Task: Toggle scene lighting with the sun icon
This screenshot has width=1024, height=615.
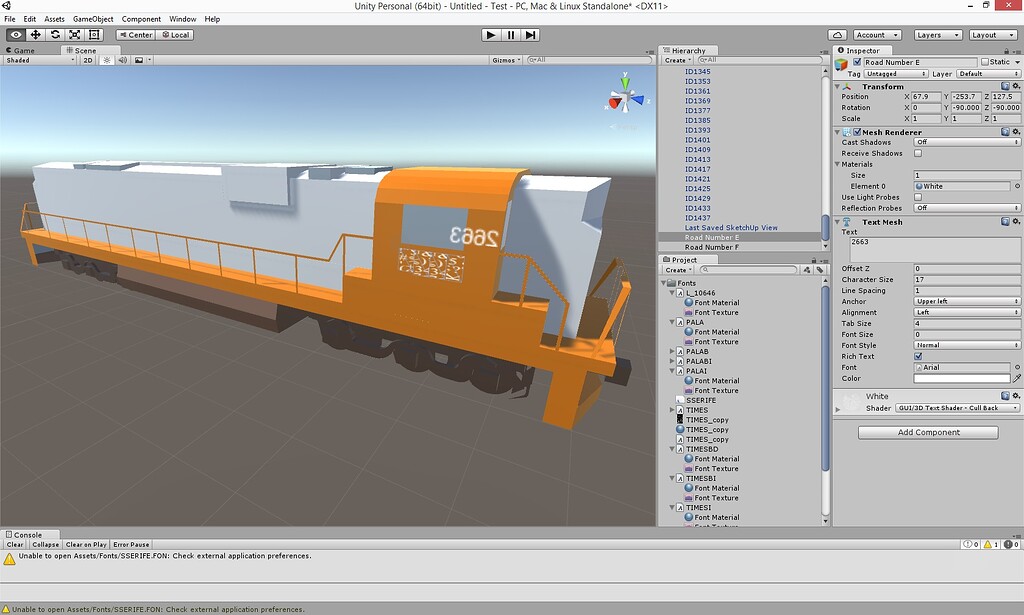Action: pyautogui.click(x=108, y=59)
